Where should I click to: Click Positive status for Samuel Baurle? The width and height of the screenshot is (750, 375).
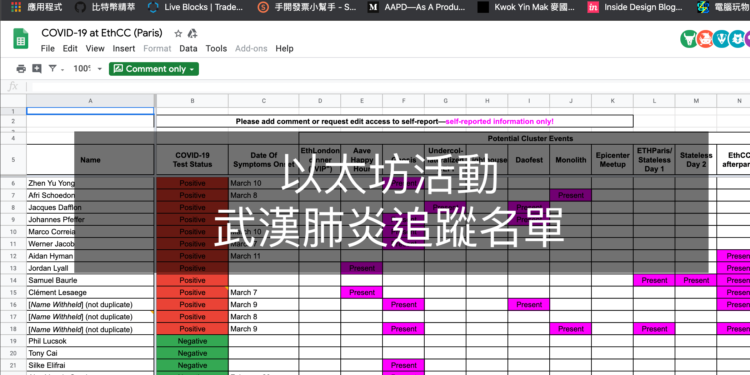click(192, 280)
